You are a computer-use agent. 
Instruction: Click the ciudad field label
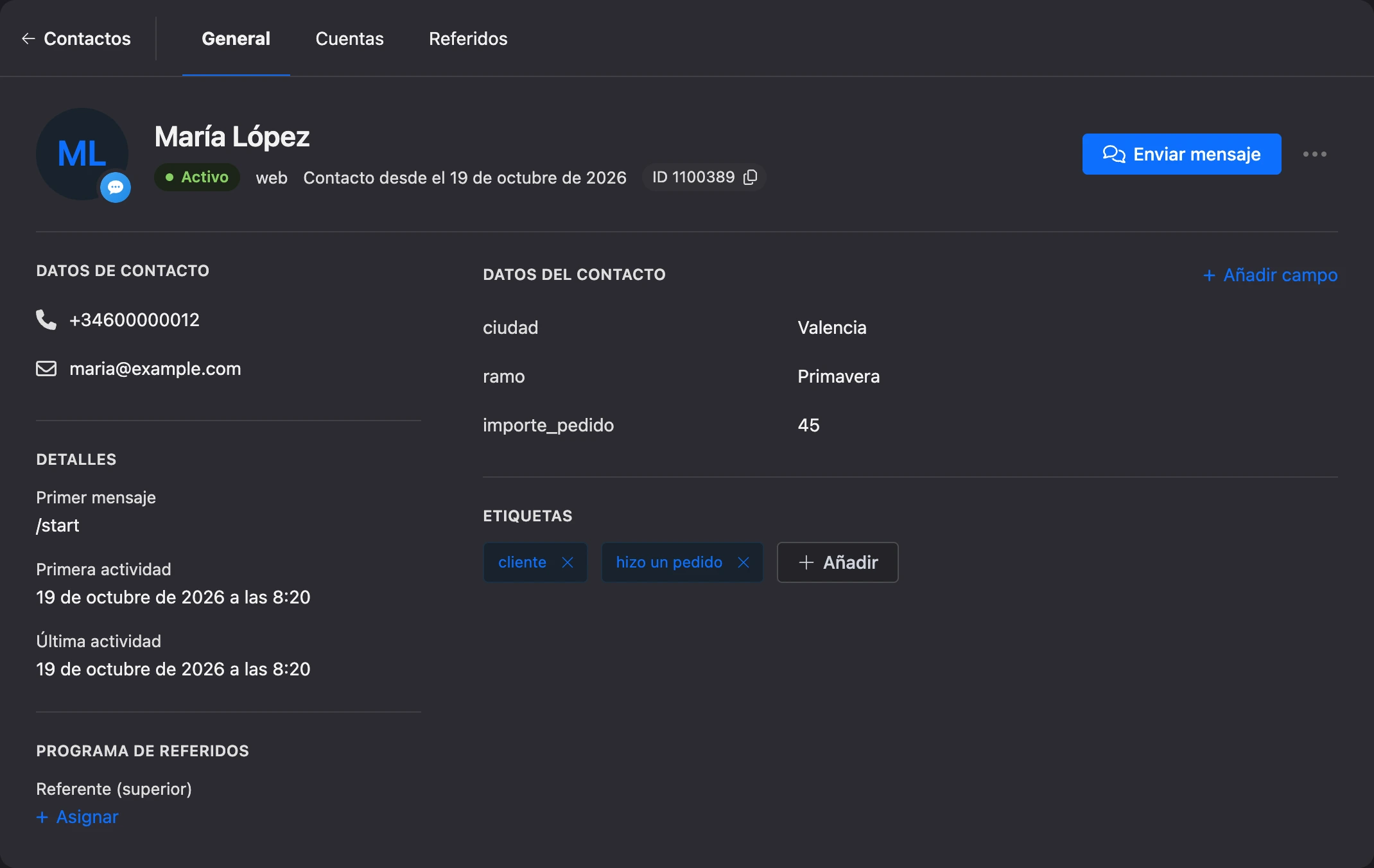[x=510, y=327]
